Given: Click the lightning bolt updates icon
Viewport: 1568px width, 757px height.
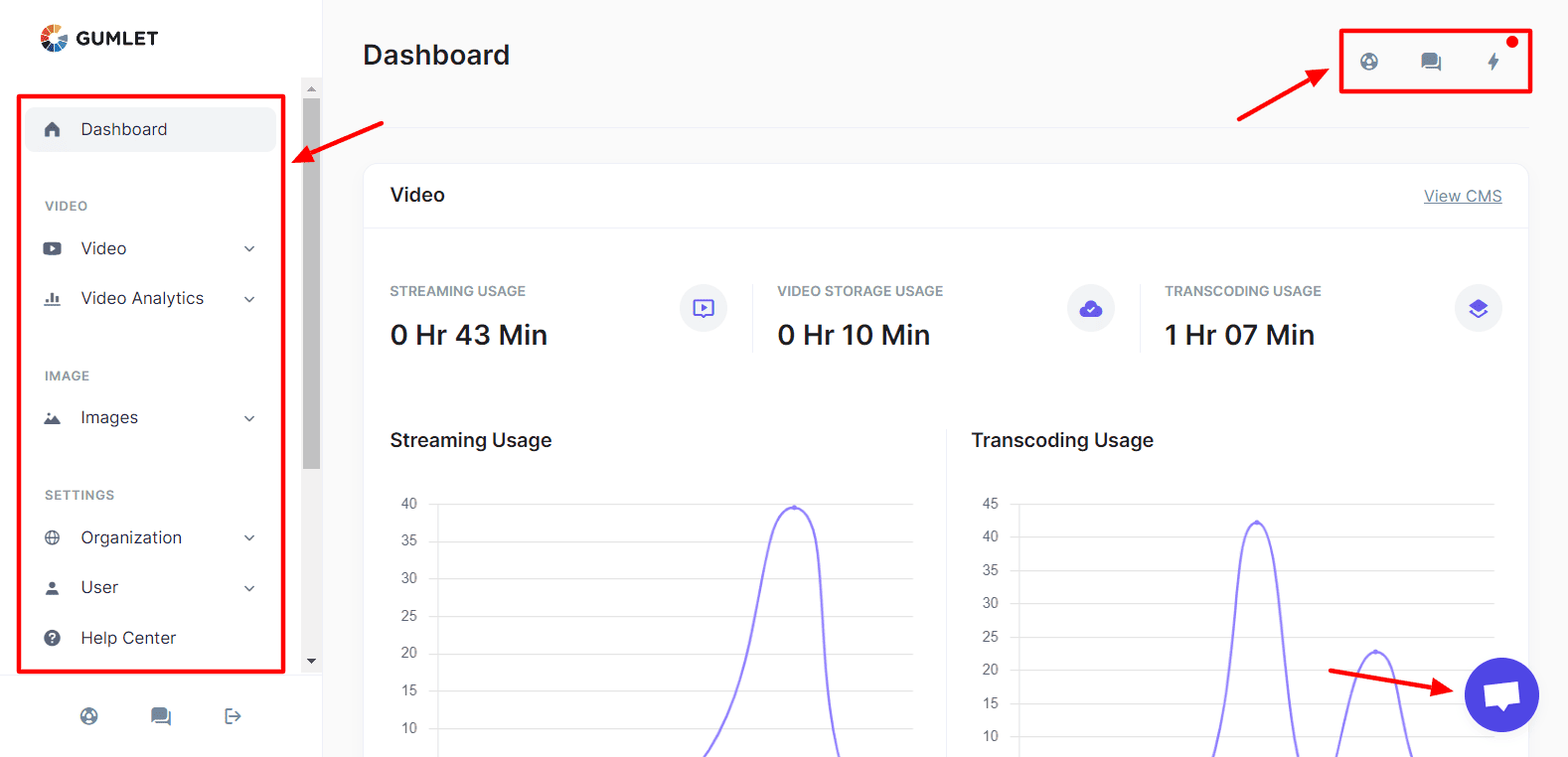Looking at the screenshot, I should click(1492, 62).
